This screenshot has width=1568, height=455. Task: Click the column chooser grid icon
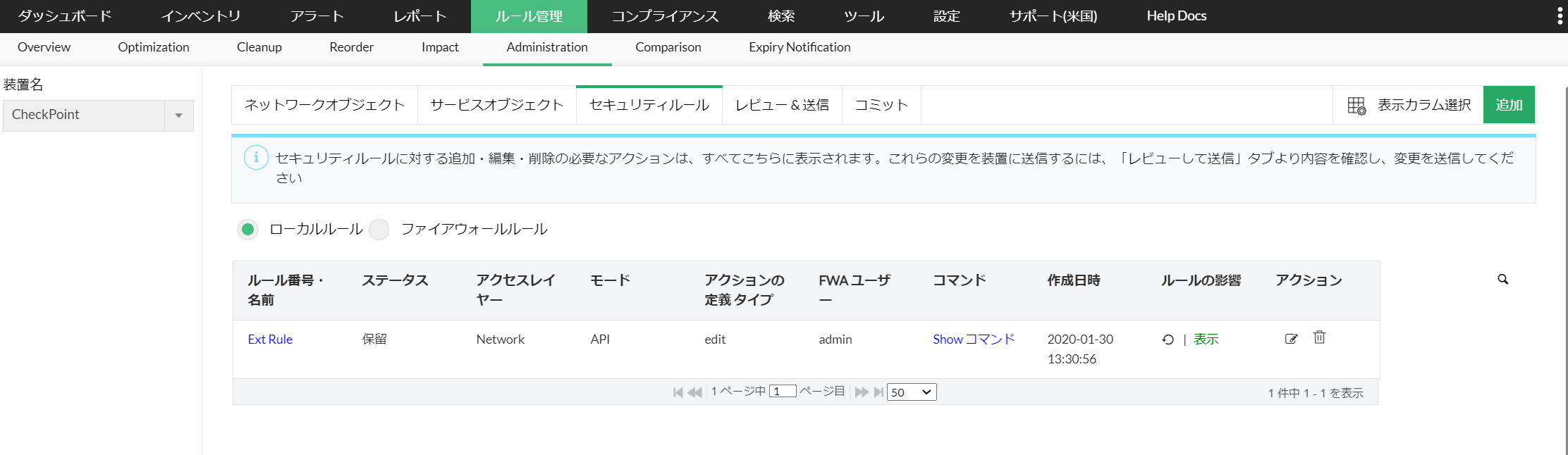(1356, 106)
